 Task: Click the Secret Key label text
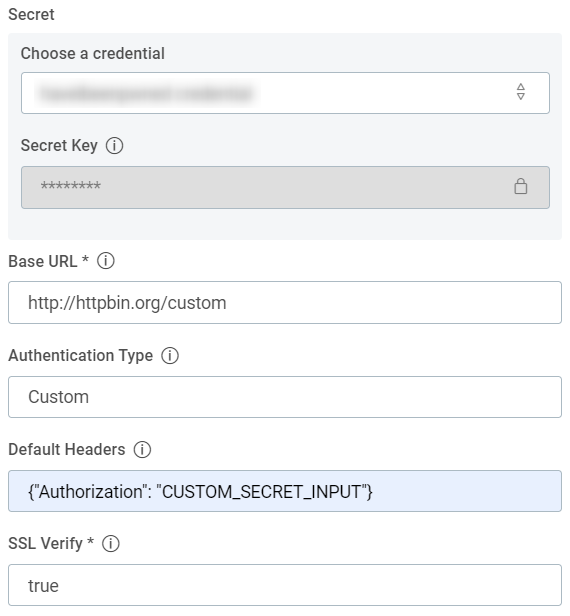click(59, 145)
